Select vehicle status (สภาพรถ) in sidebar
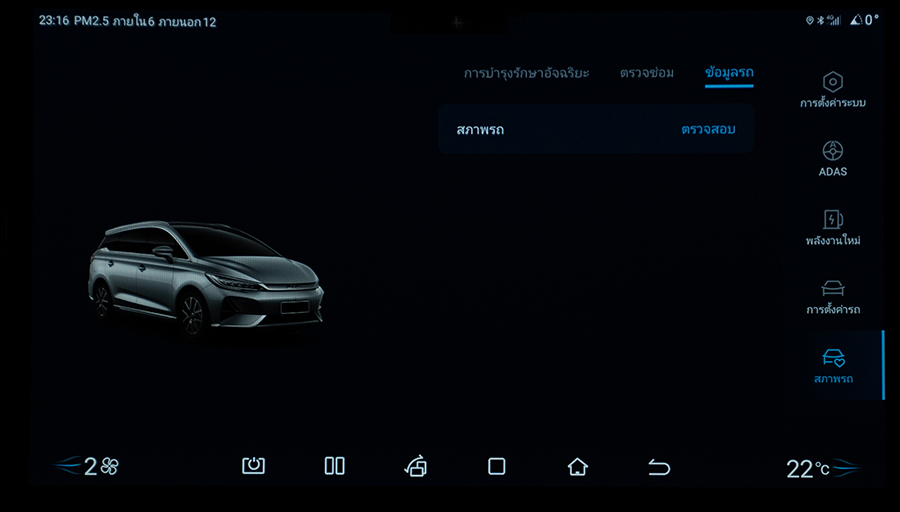 (x=832, y=366)
